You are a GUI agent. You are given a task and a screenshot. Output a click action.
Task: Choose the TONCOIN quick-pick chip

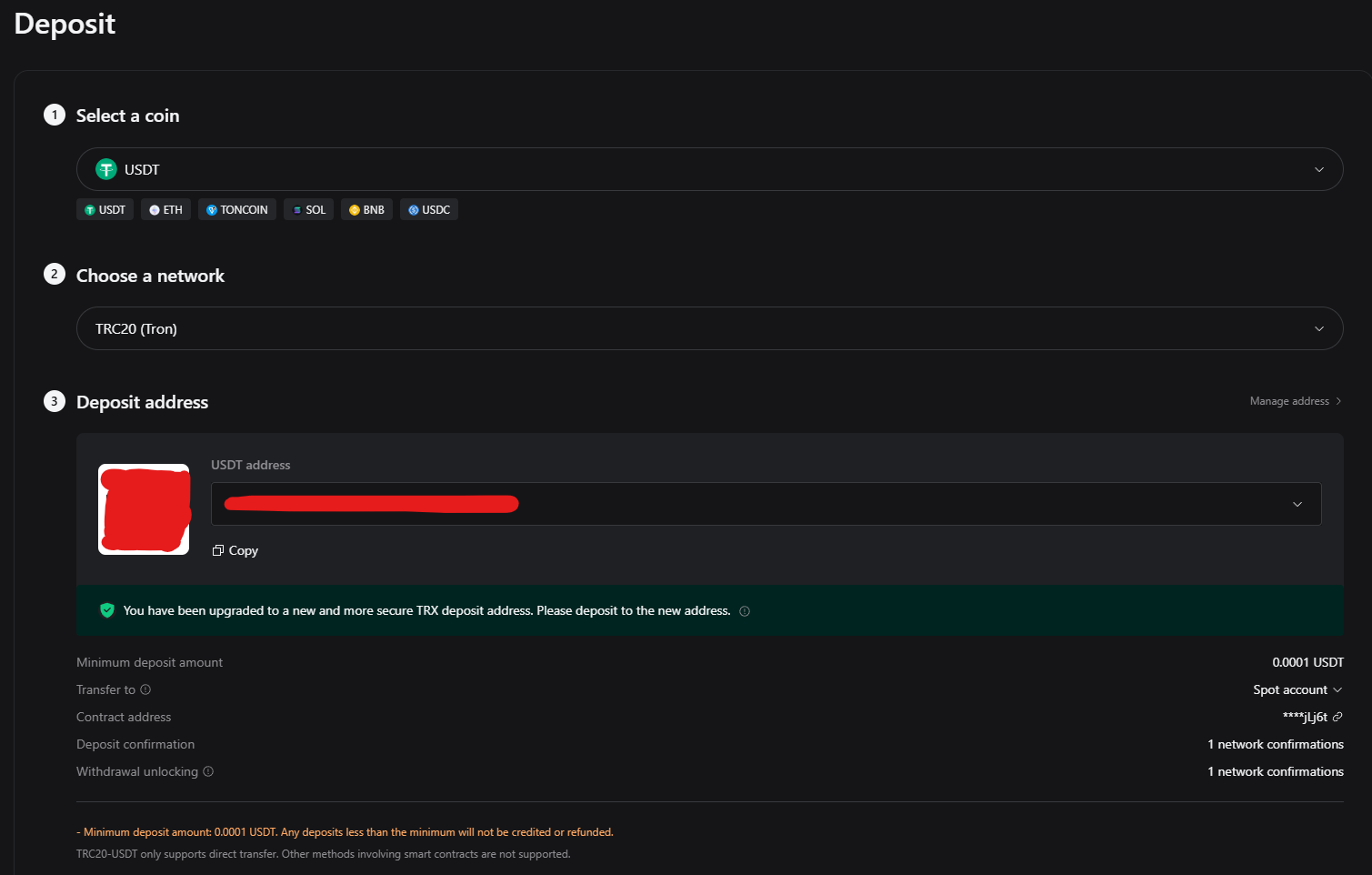click(236, 209)
